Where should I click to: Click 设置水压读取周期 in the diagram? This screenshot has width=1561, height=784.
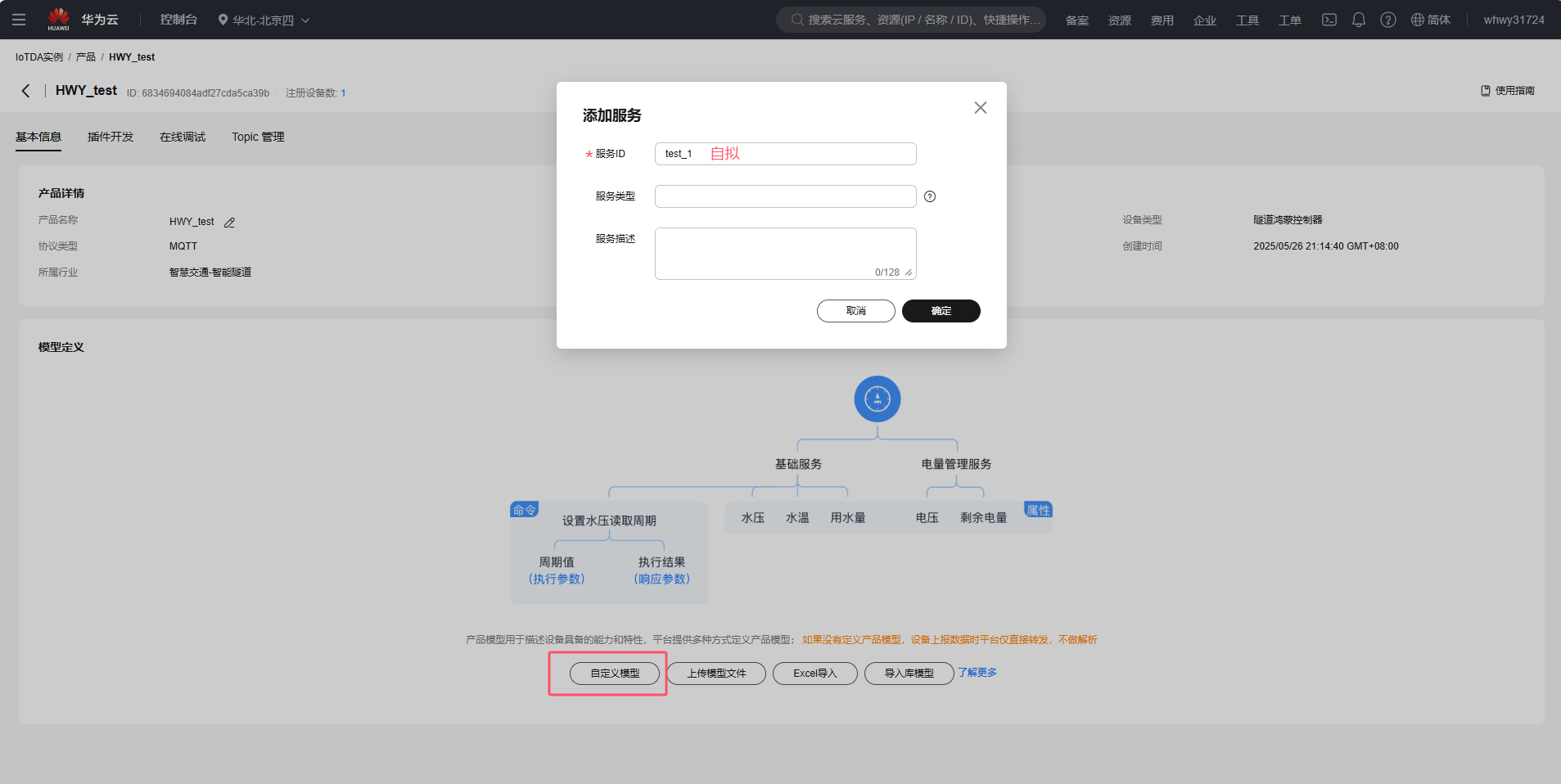pos(609,520)
